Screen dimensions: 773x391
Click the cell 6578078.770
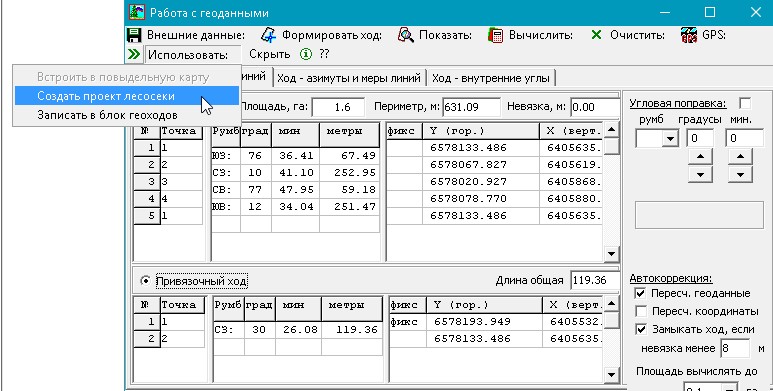point(481,199)
